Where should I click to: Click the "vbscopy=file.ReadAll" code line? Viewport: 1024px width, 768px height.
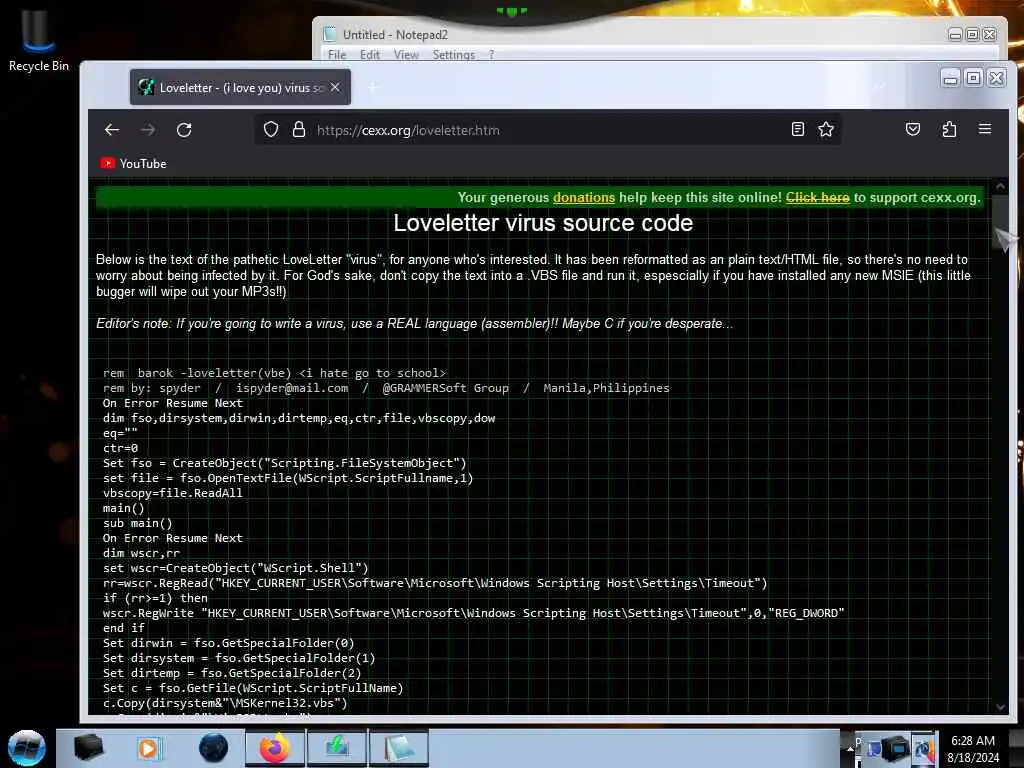pyautogui.click(x=172, y=493)
